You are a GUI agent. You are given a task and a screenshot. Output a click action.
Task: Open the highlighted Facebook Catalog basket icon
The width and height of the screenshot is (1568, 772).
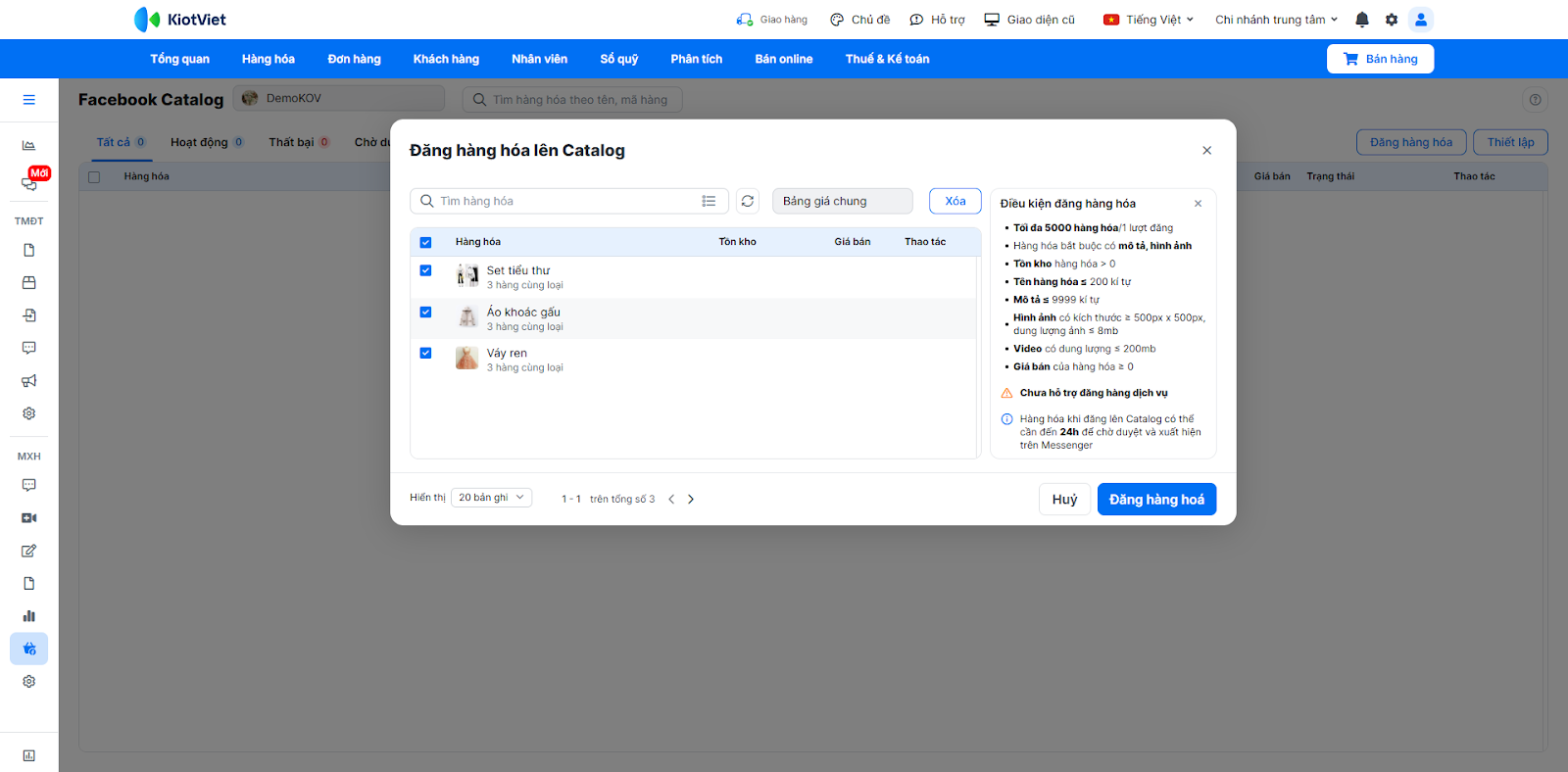(29, 649)
